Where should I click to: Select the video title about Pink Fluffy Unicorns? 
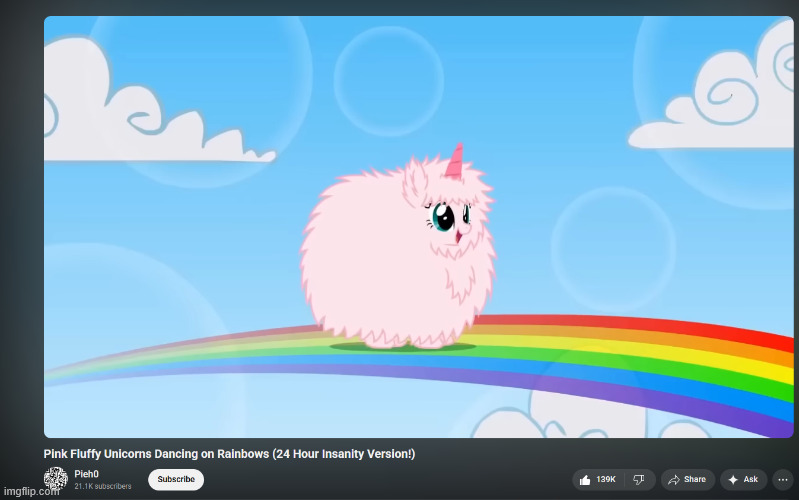click(x=229, y=454)
